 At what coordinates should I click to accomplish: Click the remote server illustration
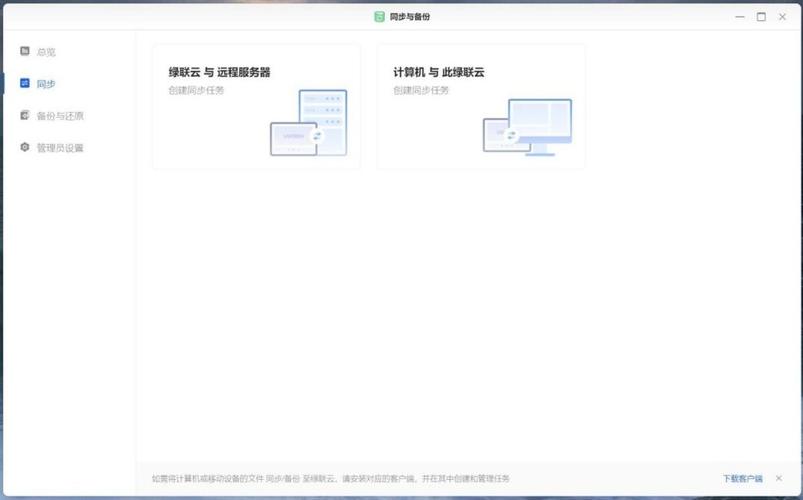point(309,123)
